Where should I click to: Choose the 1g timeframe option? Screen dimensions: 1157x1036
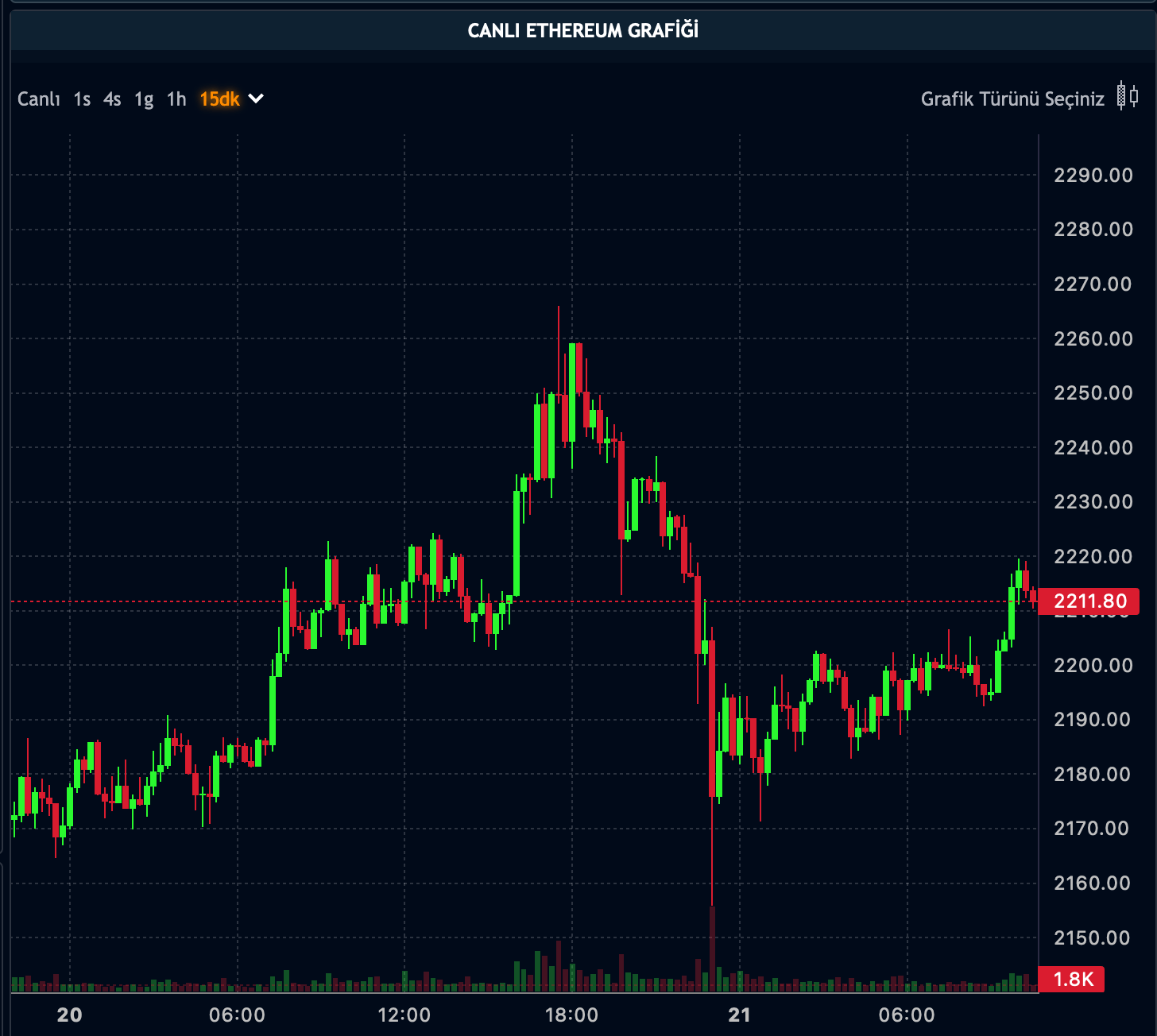tap(144, 99)
